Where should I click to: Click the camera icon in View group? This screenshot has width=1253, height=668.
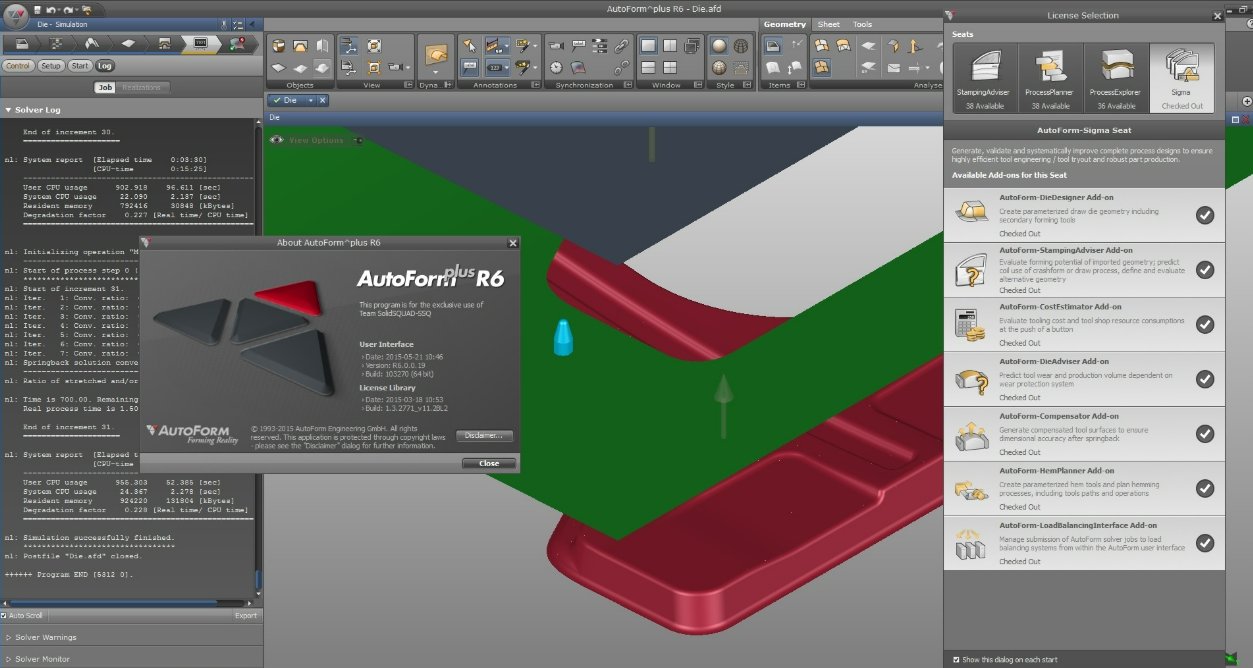click(397, 68)
